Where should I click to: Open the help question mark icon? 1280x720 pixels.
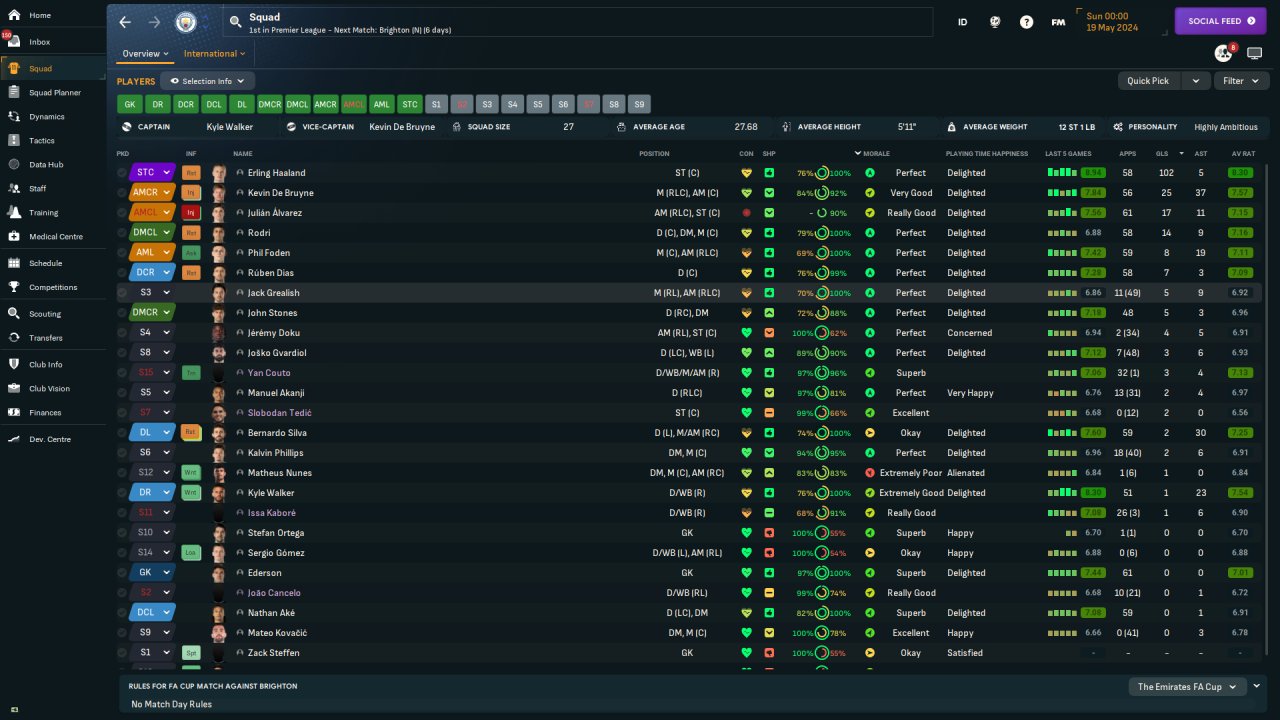(1026, 22)
